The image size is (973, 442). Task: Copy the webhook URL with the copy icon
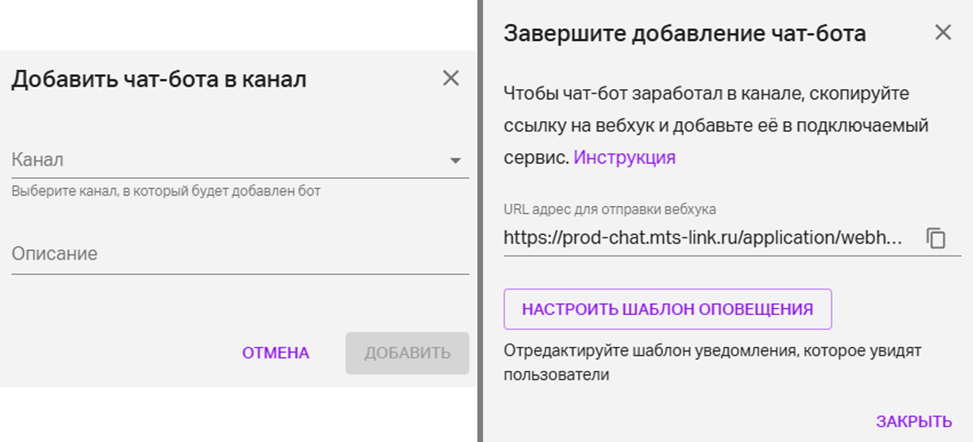tap(935, 238)
